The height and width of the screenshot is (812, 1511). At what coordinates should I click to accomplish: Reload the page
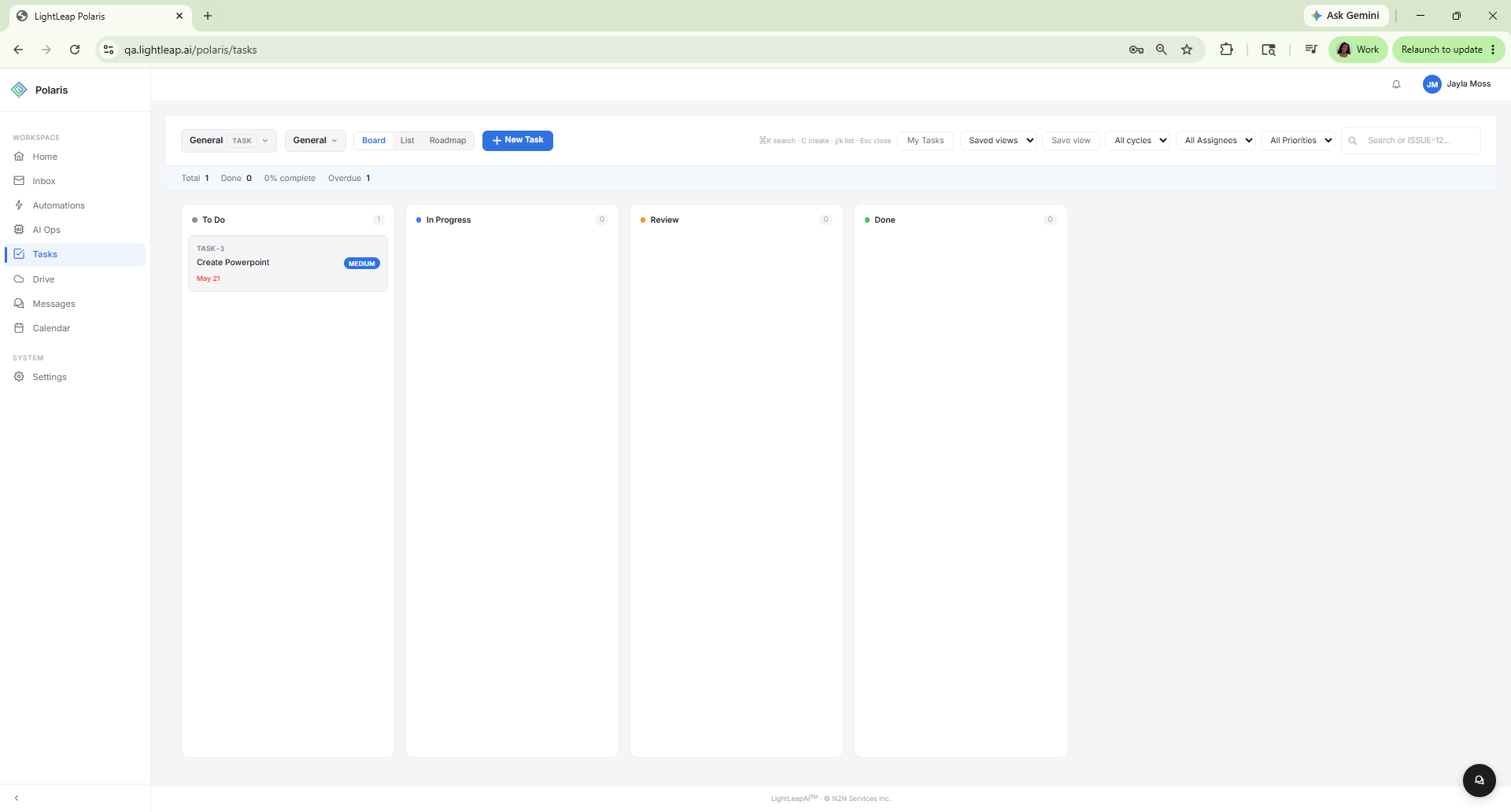[x=75, y=50]
